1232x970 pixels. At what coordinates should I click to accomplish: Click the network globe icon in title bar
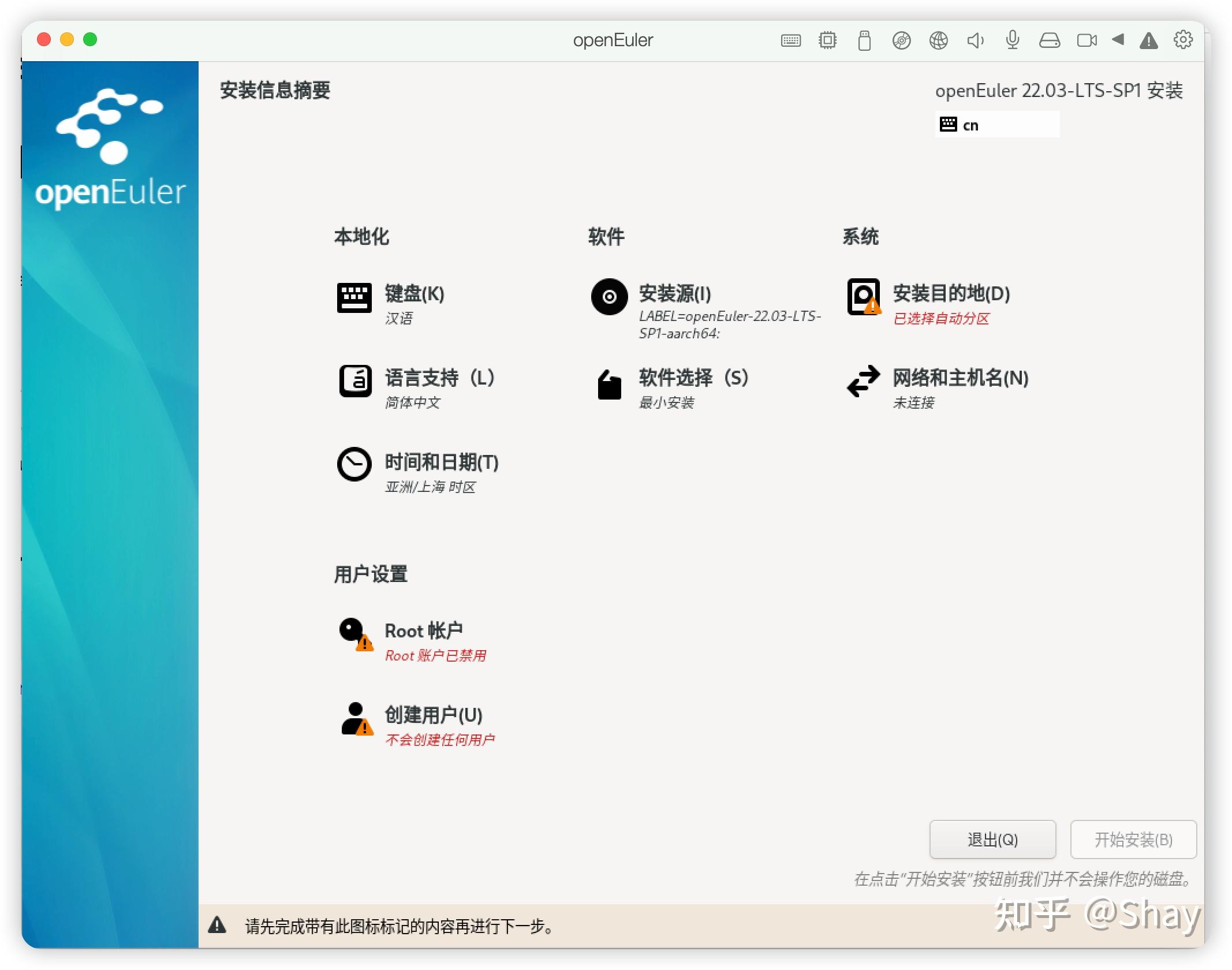938,39
